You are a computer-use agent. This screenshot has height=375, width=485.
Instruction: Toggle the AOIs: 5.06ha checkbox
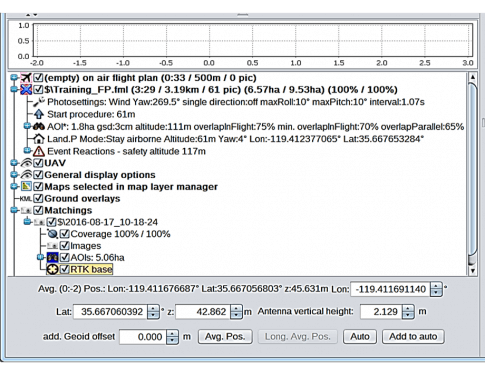pyautogui.click(x=64, y=257)
